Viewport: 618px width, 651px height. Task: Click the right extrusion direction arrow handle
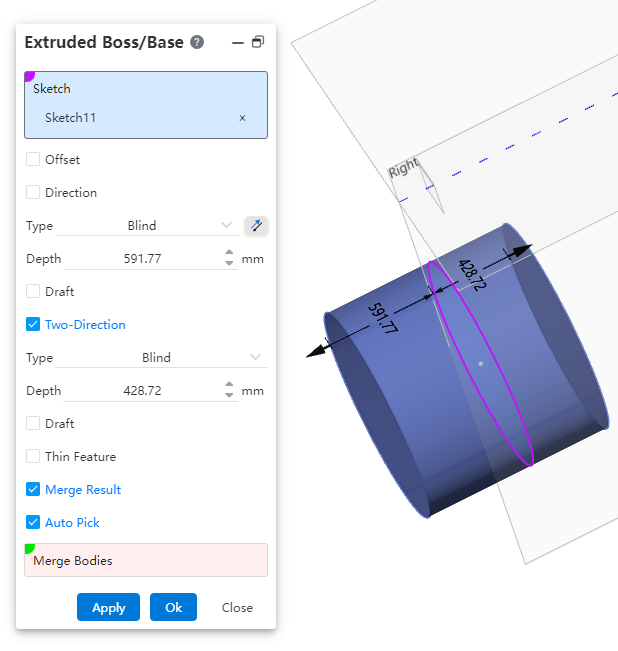point(523,250)
